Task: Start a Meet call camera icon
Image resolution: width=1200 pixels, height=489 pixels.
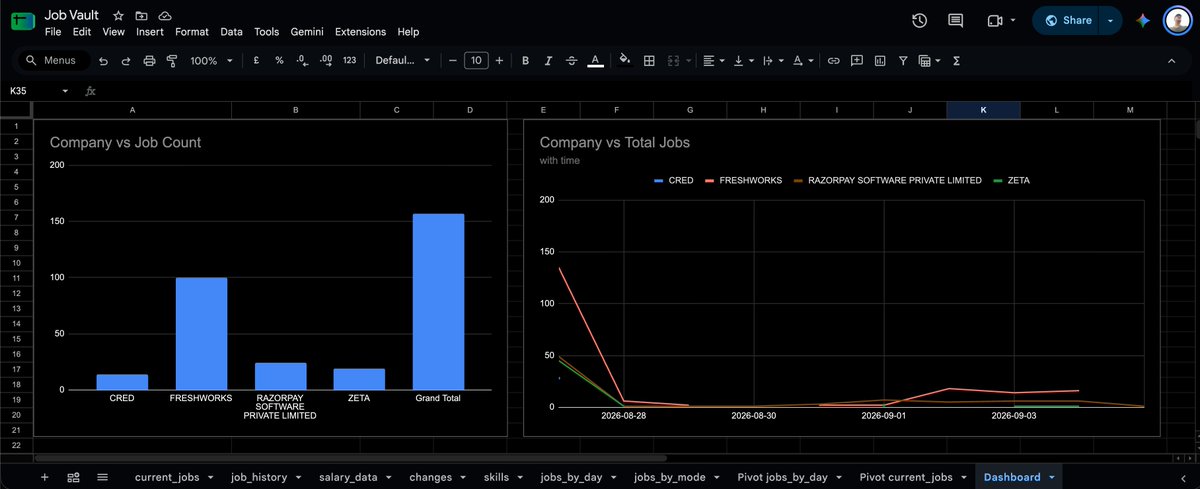Action: click(994, 20)
